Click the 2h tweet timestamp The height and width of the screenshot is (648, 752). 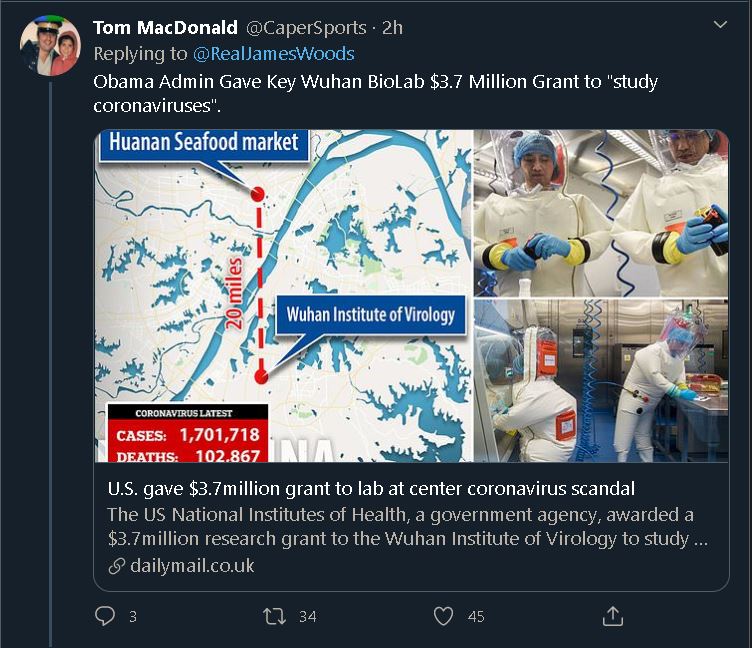tap(391, 27)
